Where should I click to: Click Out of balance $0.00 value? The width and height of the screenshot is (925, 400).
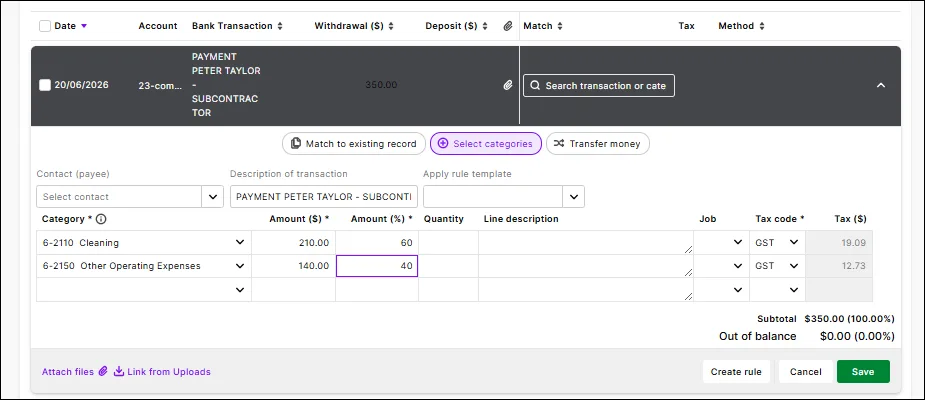[857, 337]
